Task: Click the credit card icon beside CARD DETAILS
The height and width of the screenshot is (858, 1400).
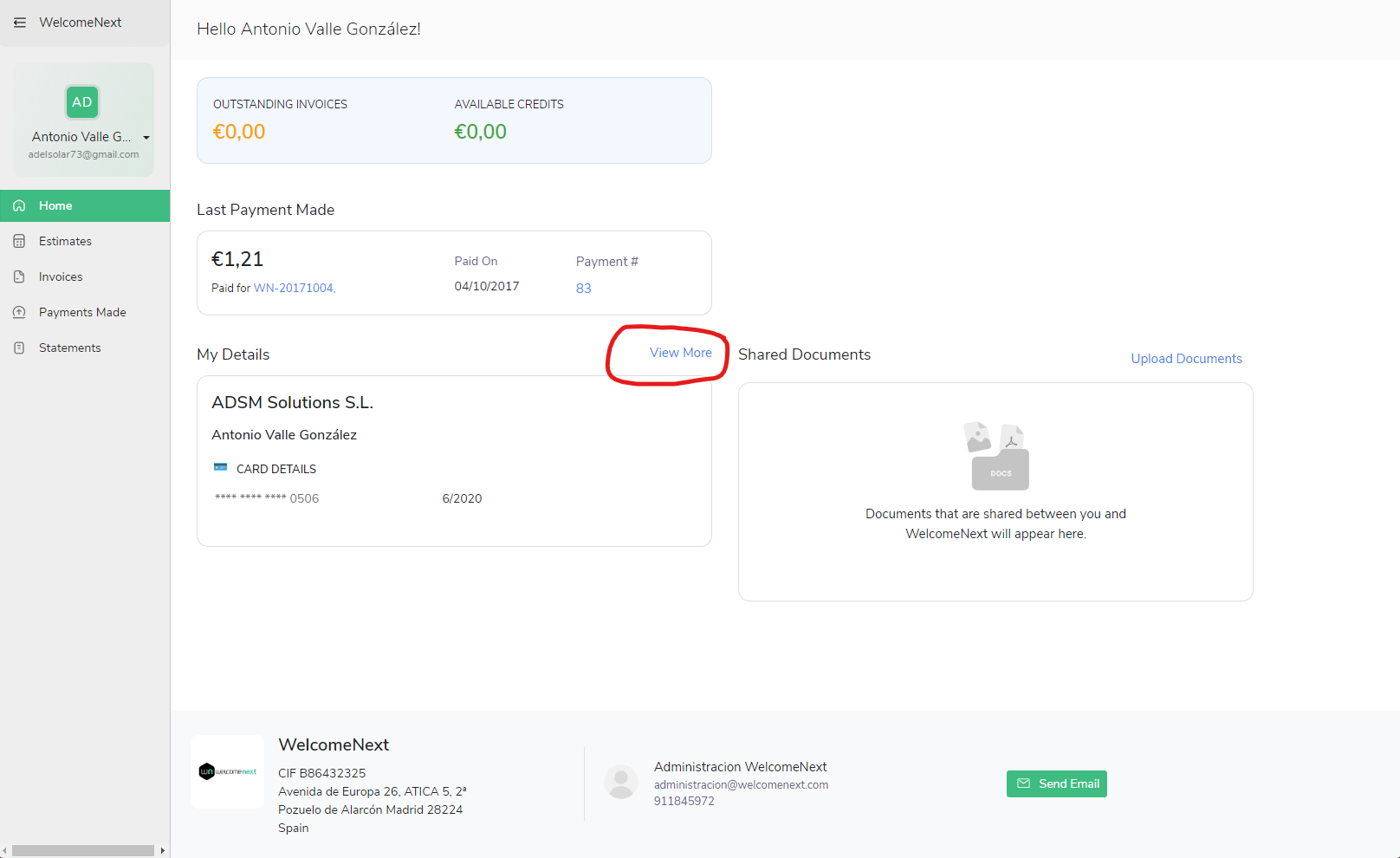Action: (221, 467)
